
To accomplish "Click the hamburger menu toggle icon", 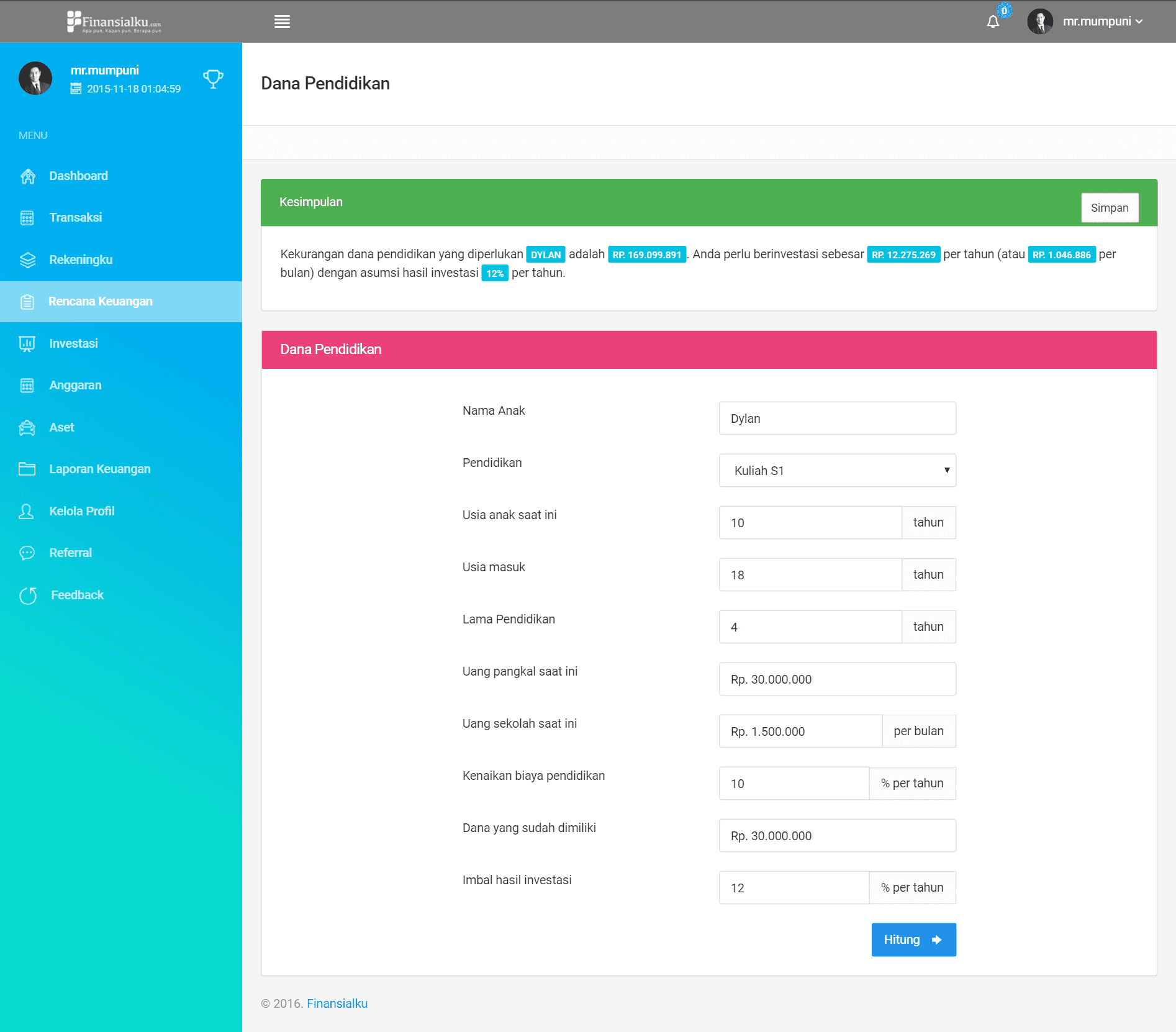I will tap(282, 22).
